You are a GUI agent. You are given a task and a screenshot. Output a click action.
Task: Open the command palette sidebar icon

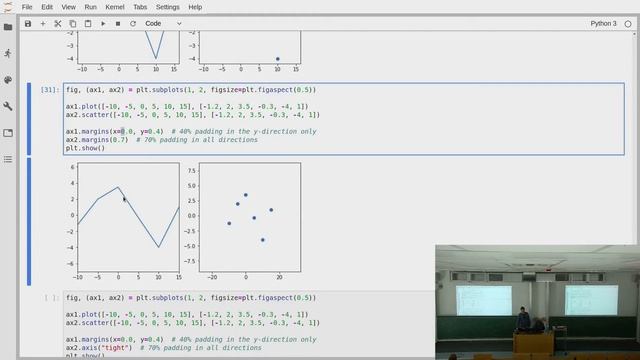click(x=8, y=80)
